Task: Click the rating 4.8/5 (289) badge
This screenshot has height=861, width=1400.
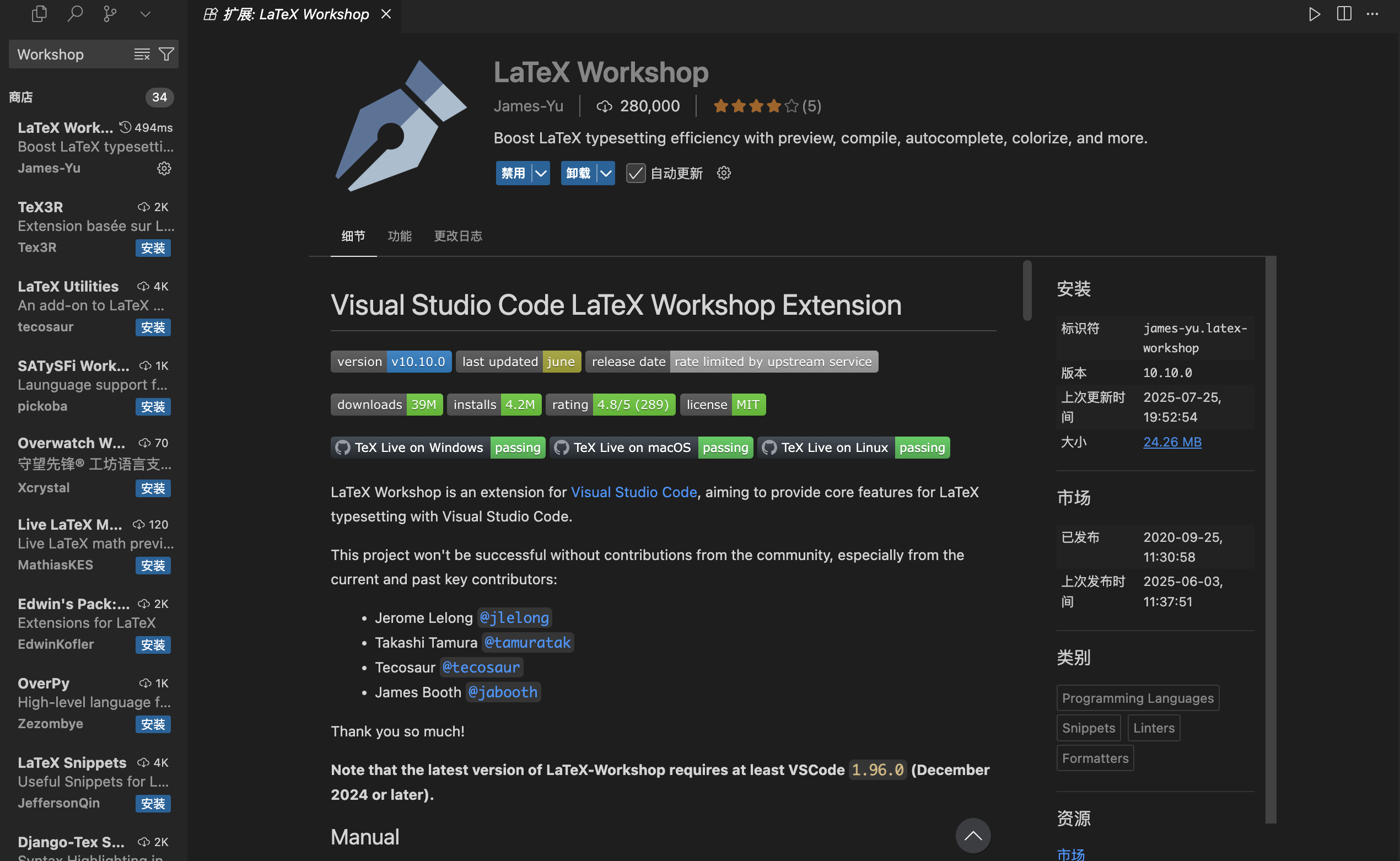Action: point(610,405)
